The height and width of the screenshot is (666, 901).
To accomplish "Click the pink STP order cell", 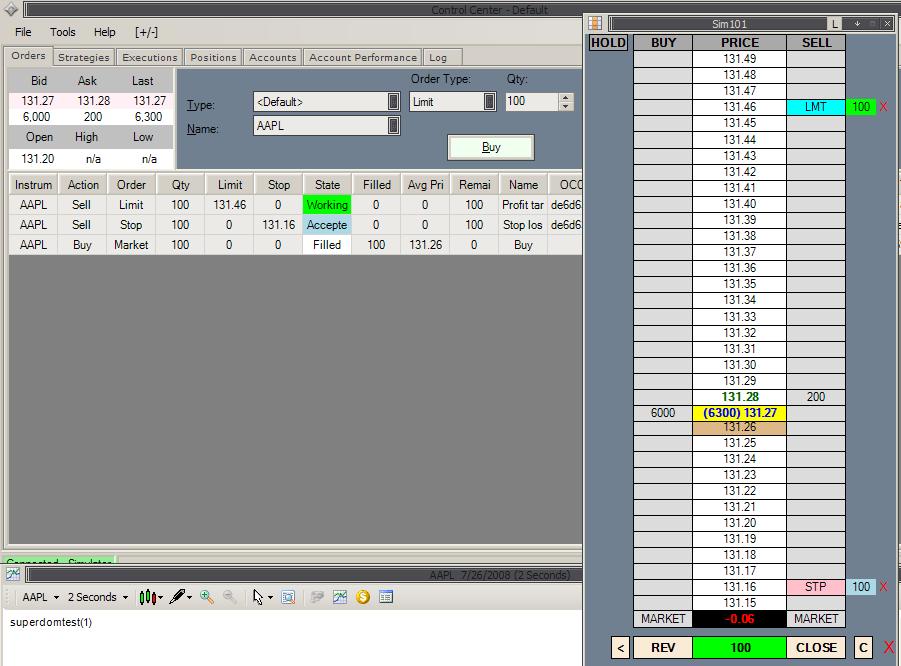I will (816, 587).
